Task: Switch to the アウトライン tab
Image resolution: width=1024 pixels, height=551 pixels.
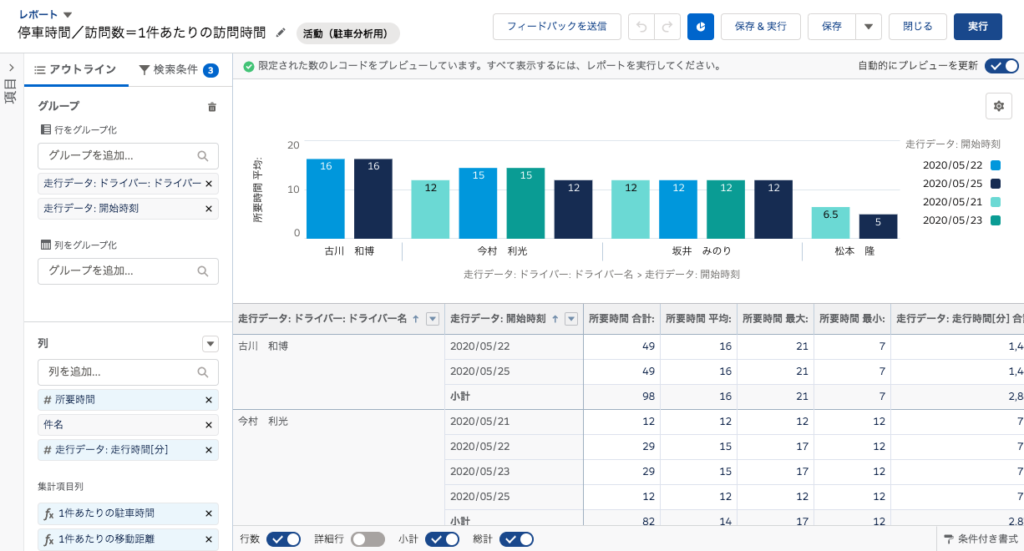Action: 75,70
